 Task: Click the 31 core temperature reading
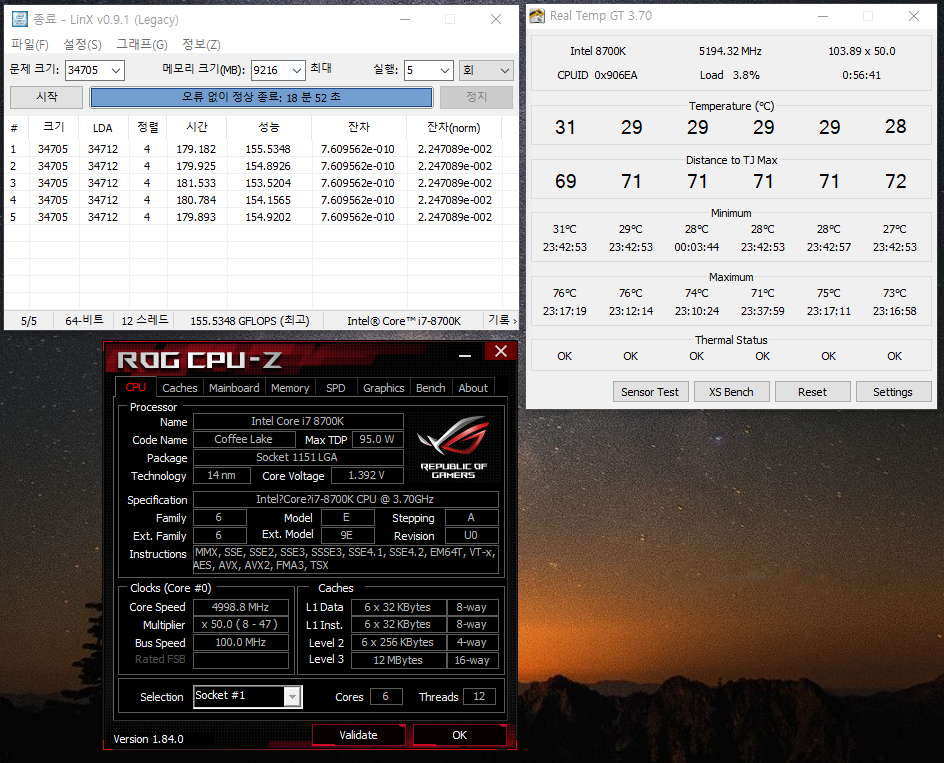pos(565,127)
